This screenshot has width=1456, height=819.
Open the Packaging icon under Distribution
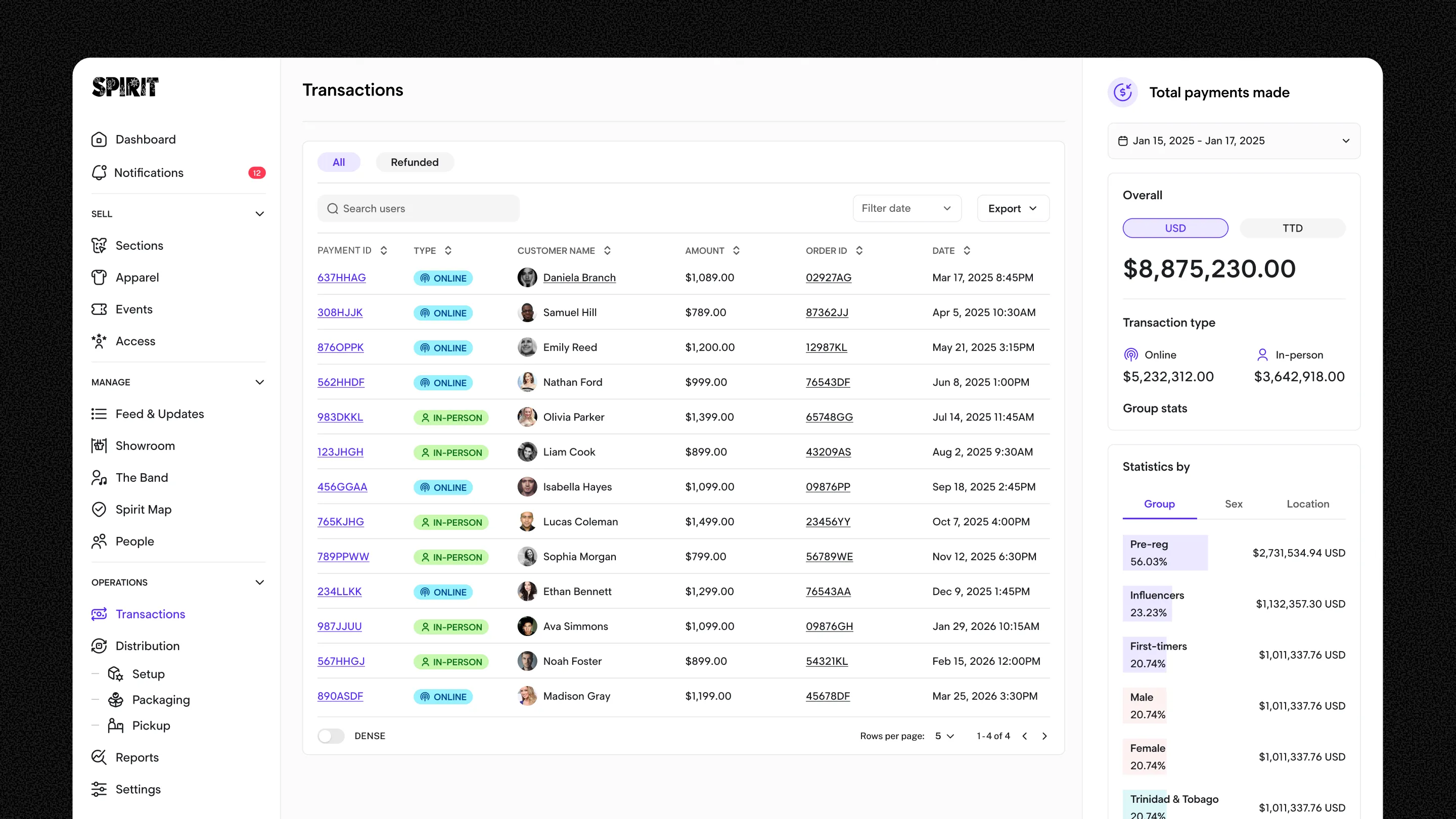(116, 700)
